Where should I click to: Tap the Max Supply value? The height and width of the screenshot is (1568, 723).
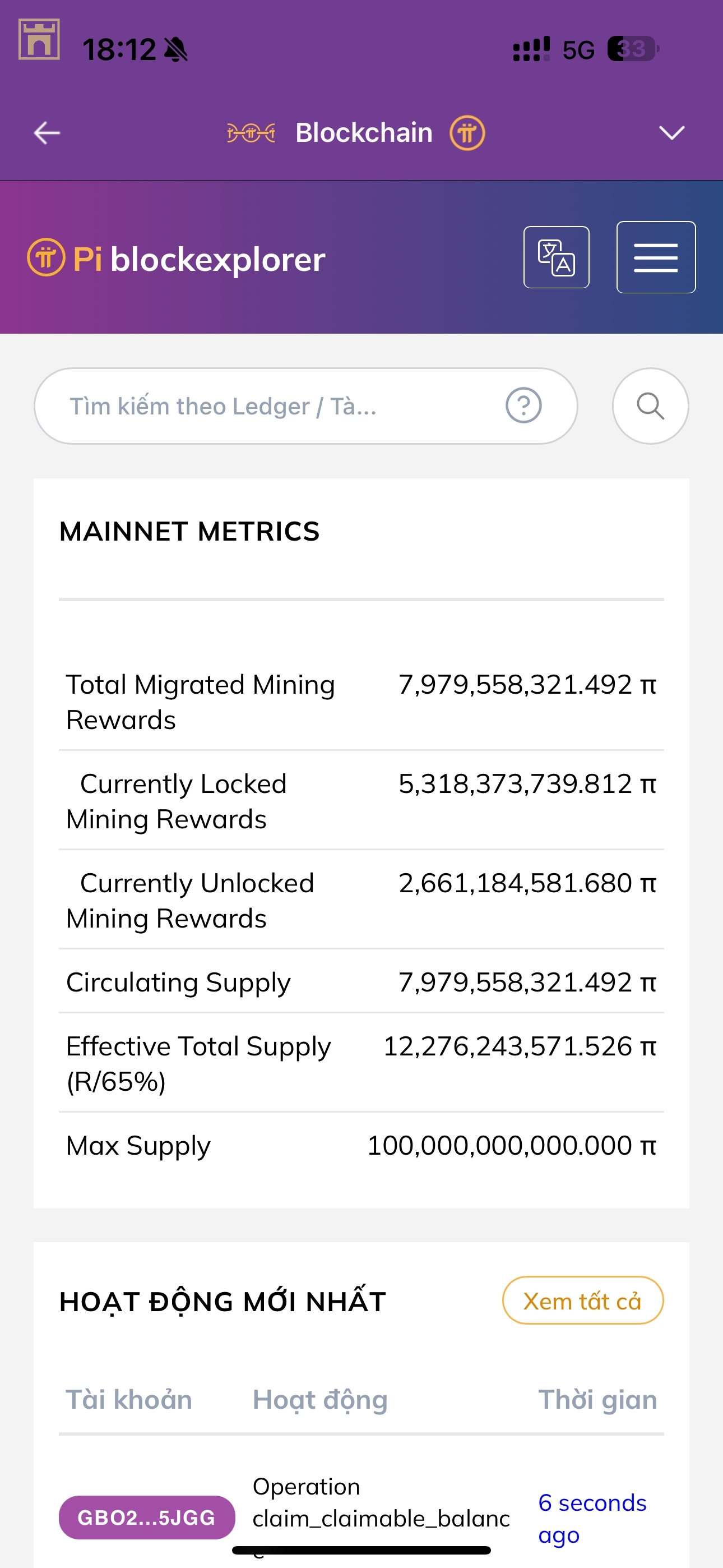click(511, 1145)
